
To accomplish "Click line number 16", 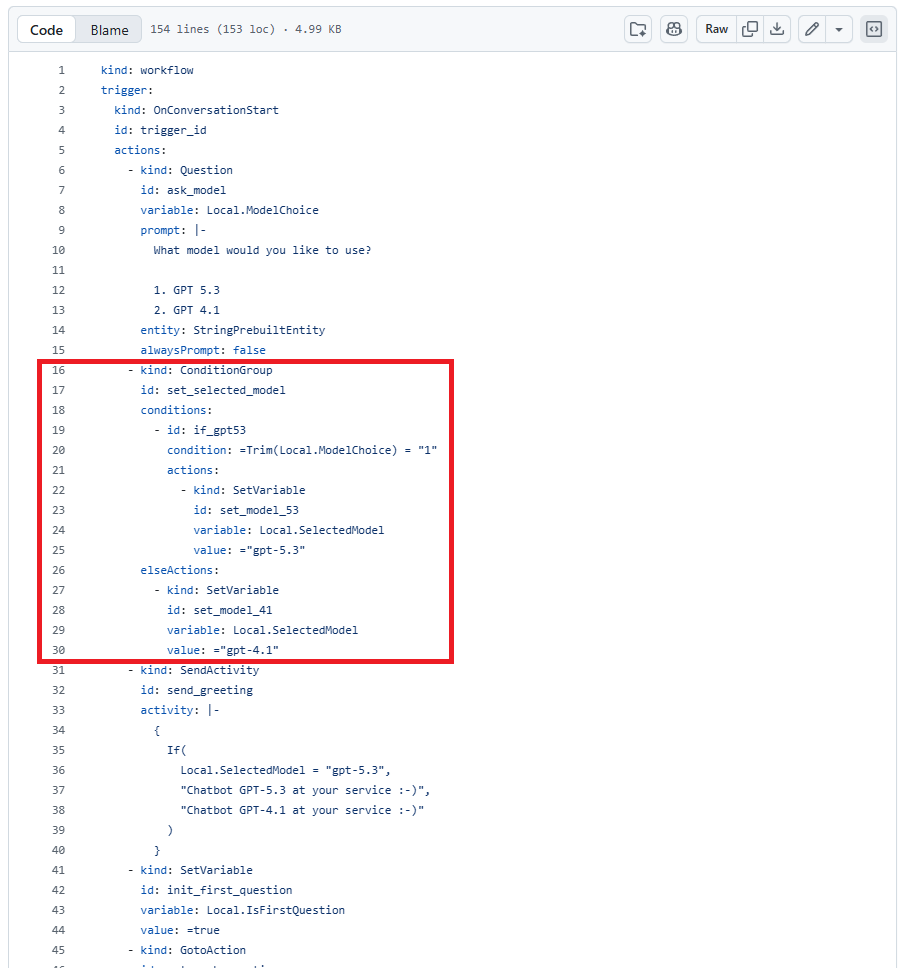I will coord(58,370).
